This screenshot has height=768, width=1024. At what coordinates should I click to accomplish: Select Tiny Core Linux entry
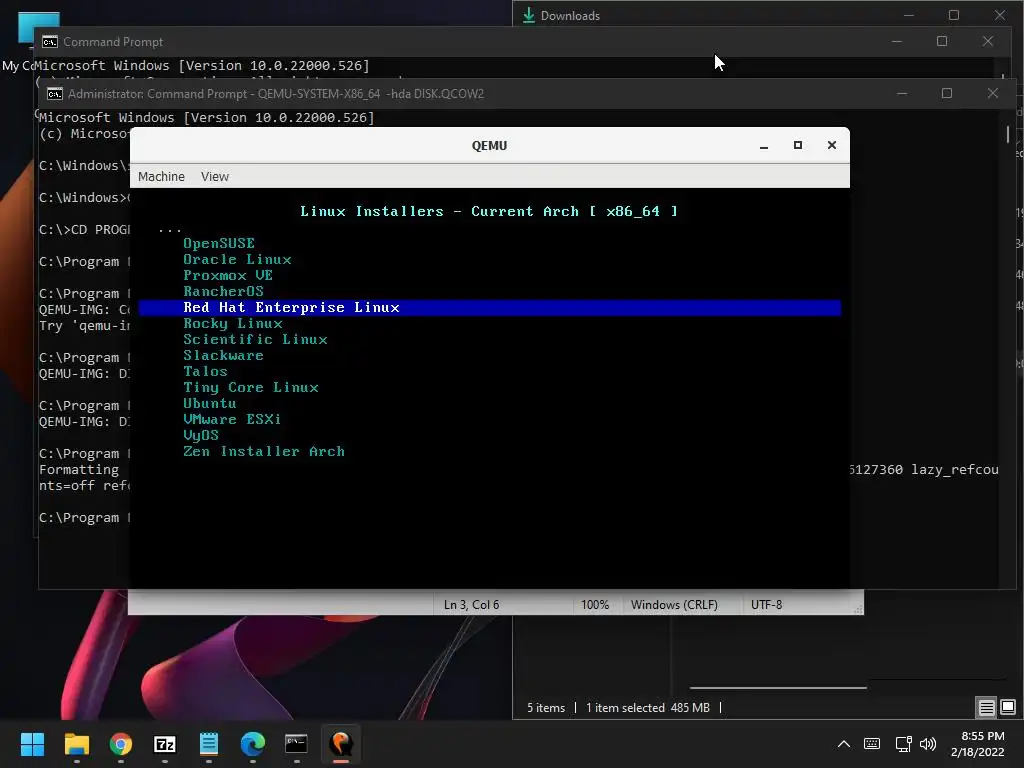[x=251, y=387]
